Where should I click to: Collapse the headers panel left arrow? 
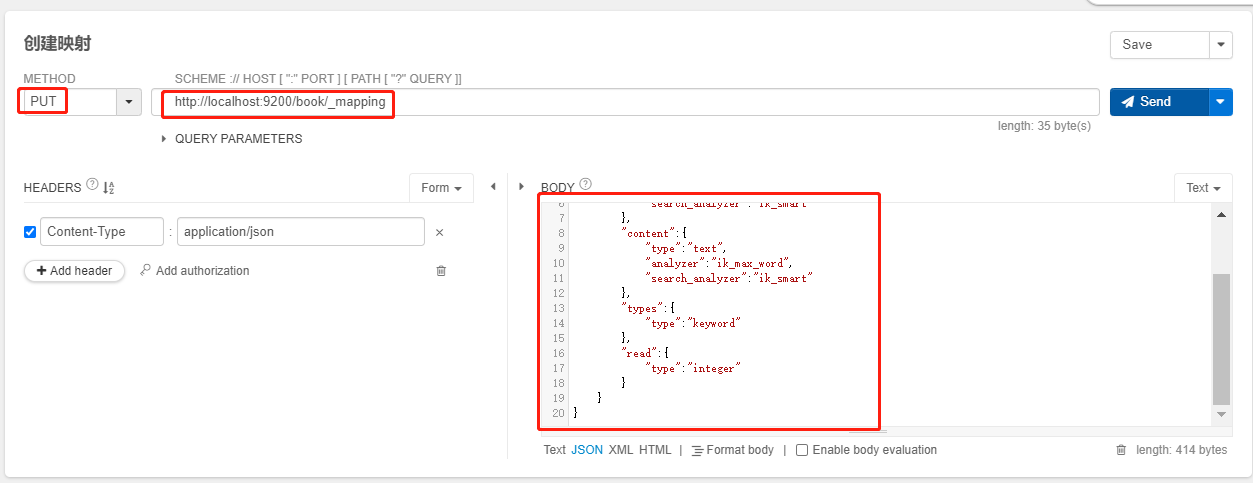click(492, 187)
